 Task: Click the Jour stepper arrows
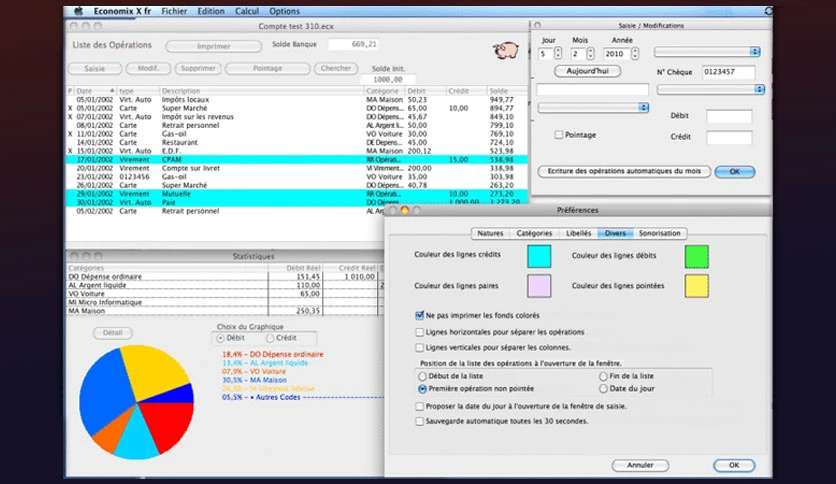tap(558, 53)
